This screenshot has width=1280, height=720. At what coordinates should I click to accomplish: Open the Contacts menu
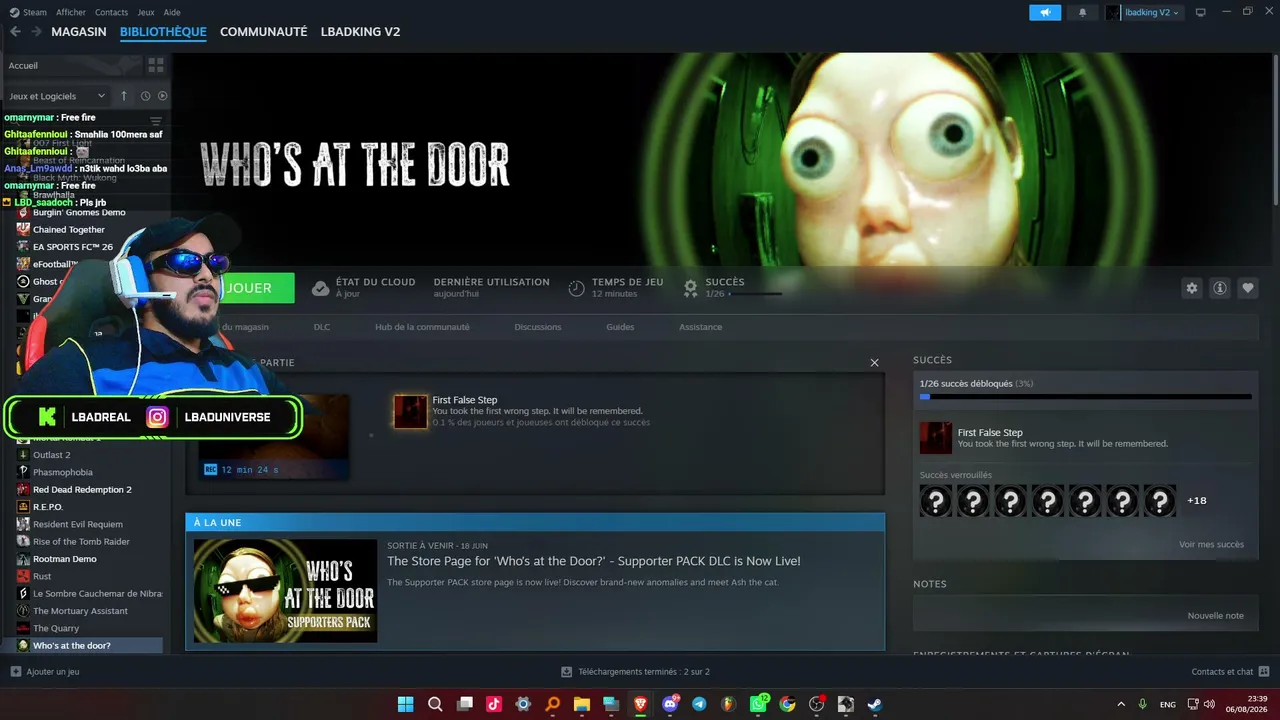(111, 12)
